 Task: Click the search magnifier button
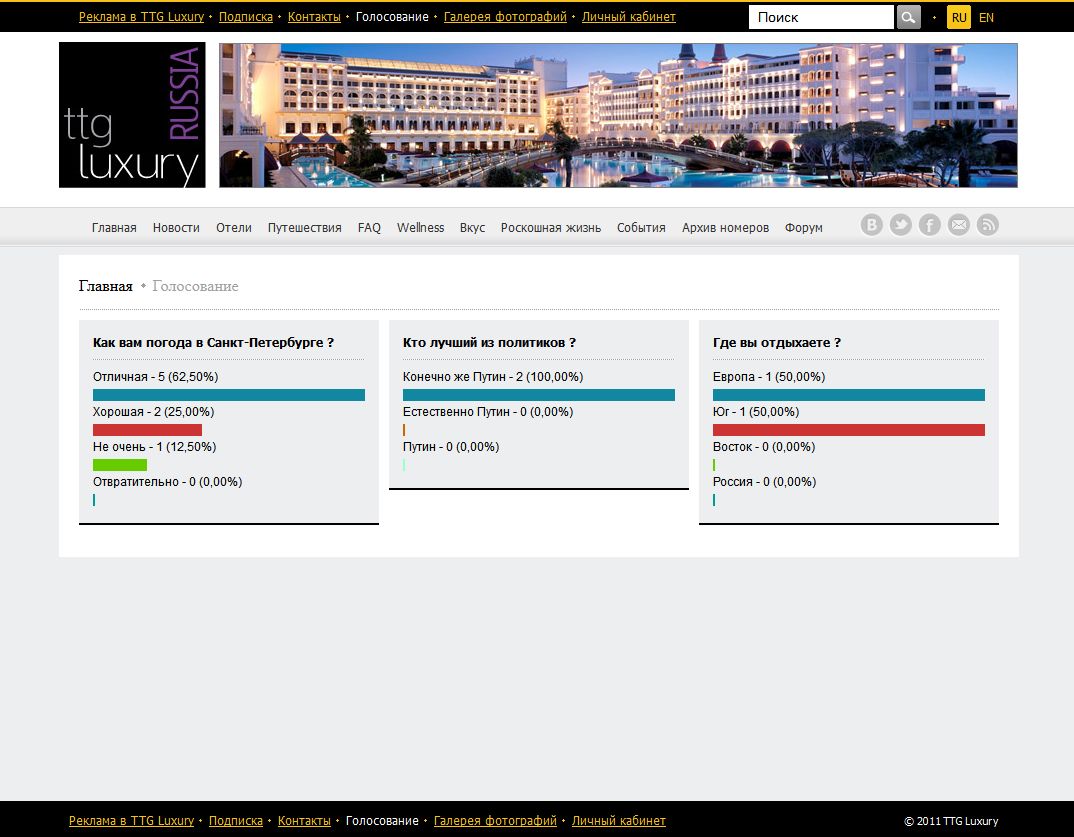[x=908, y=17]
